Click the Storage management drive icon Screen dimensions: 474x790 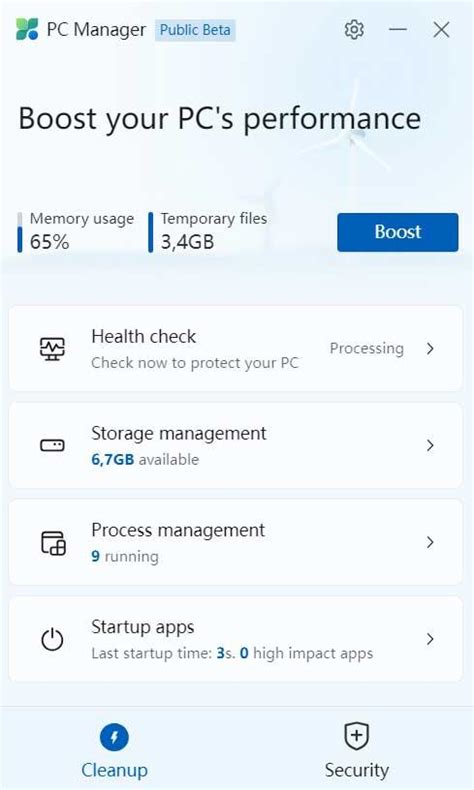52,445
